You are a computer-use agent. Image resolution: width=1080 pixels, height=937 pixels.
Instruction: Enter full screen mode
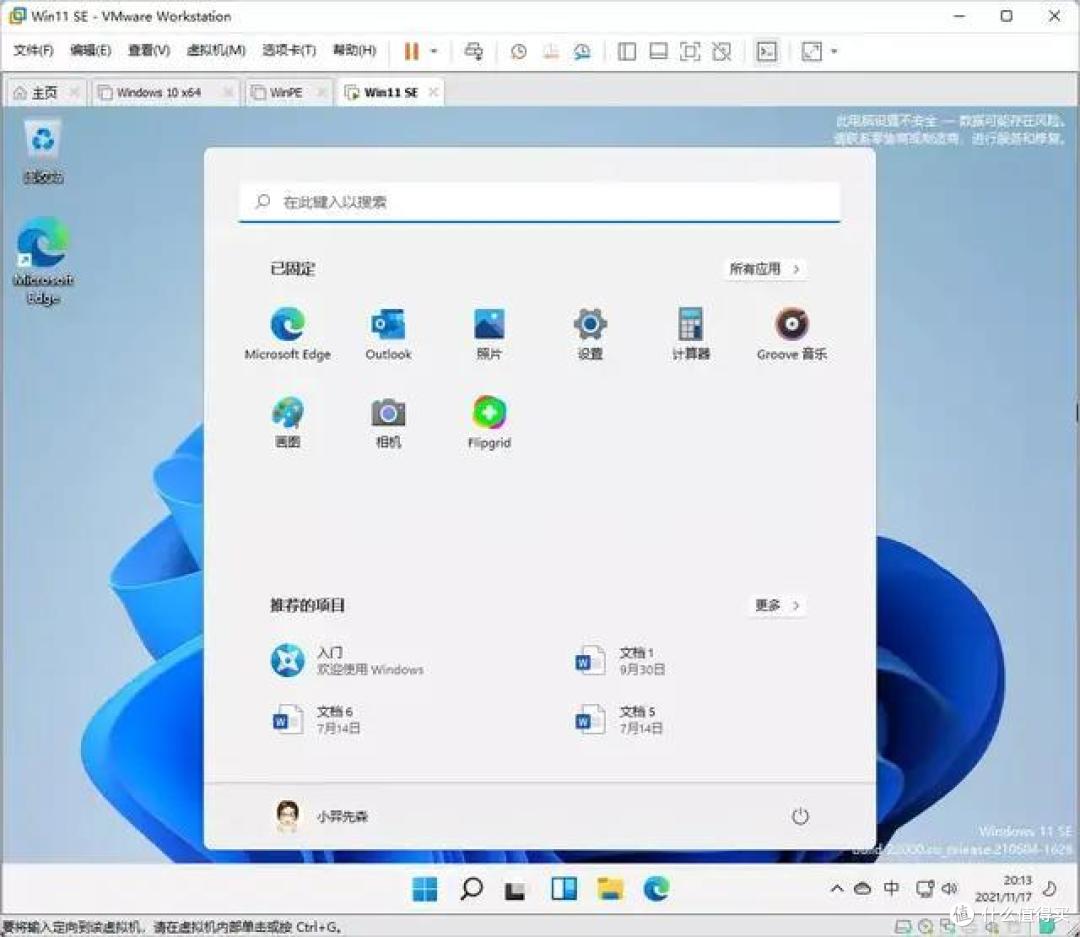coord(690,51)
